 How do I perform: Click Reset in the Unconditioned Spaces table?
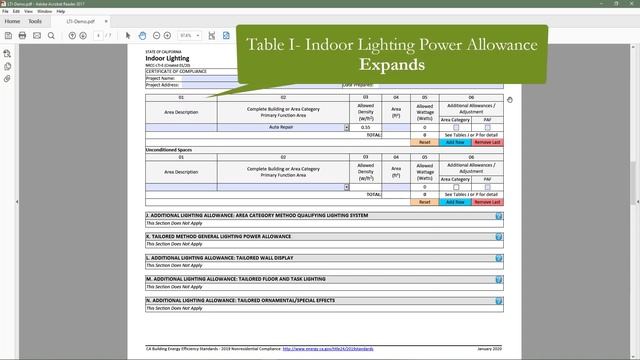[x=424, y=202]
